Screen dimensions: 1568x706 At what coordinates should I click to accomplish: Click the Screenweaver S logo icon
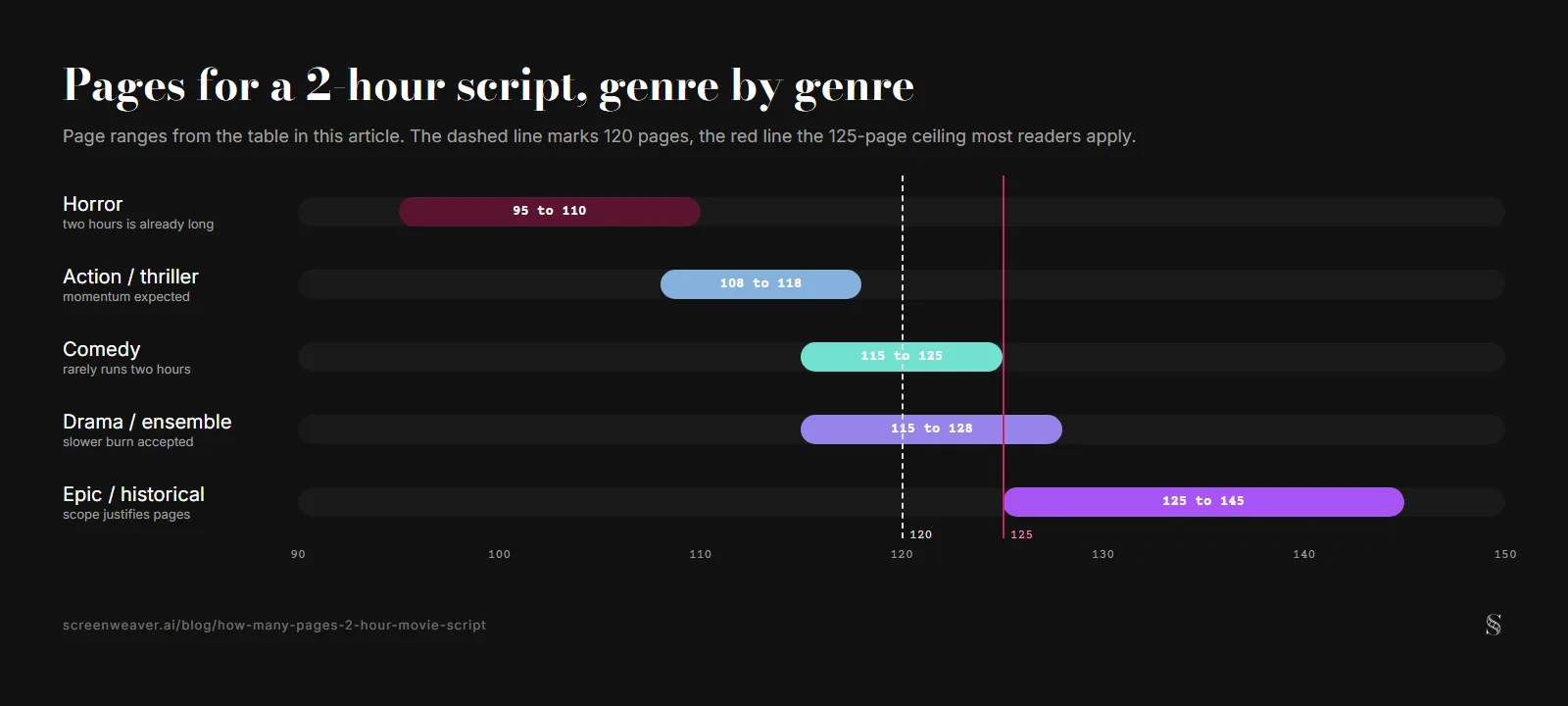coord(1494,625)
